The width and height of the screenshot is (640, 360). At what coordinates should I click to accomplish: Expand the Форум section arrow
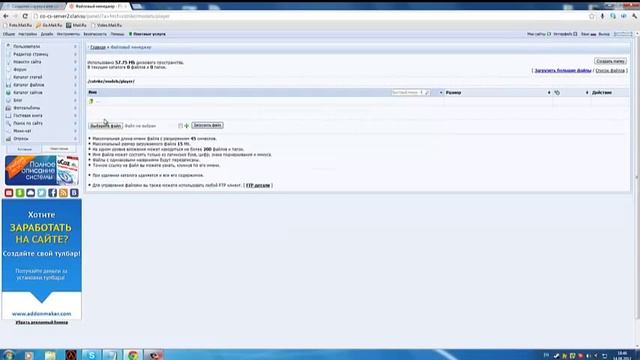point(76,69)
